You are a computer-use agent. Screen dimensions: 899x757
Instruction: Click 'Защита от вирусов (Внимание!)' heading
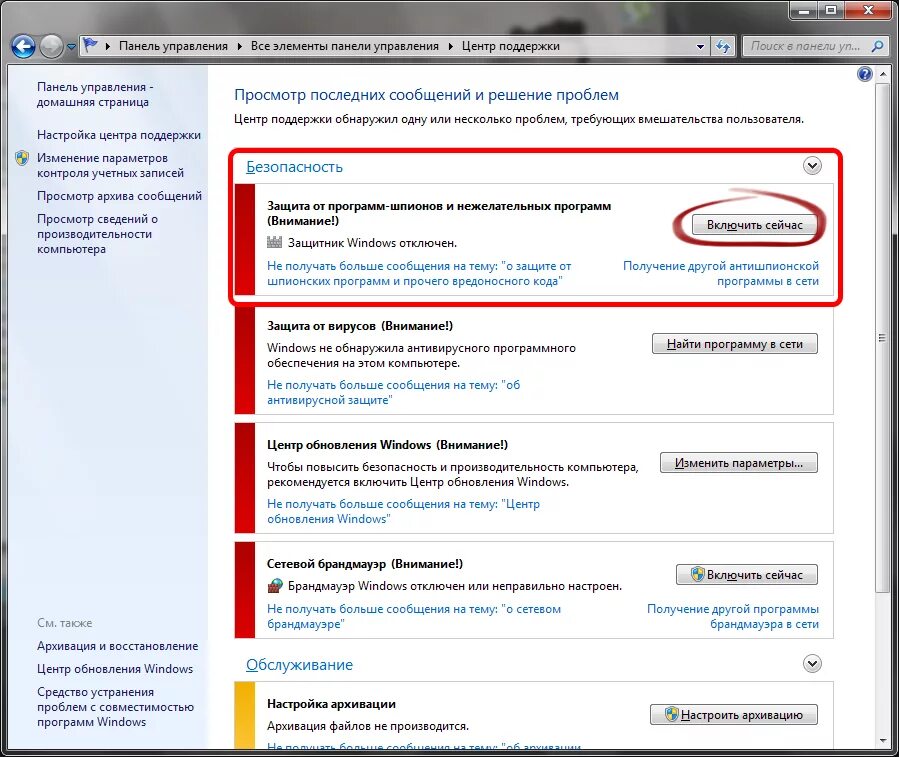(x=359, y=326)
